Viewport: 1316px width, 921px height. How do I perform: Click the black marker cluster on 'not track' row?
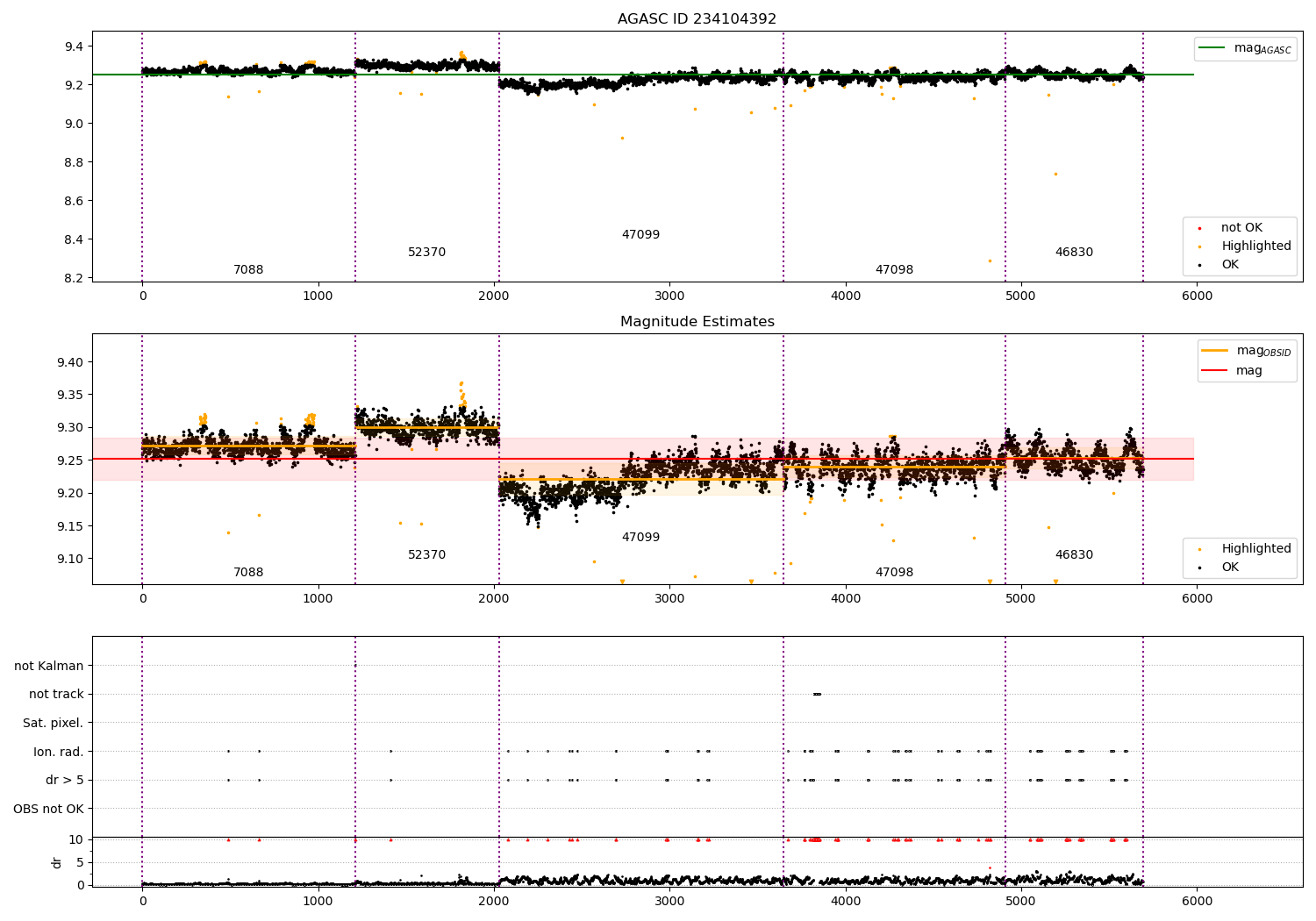click(x=817, y=695)
